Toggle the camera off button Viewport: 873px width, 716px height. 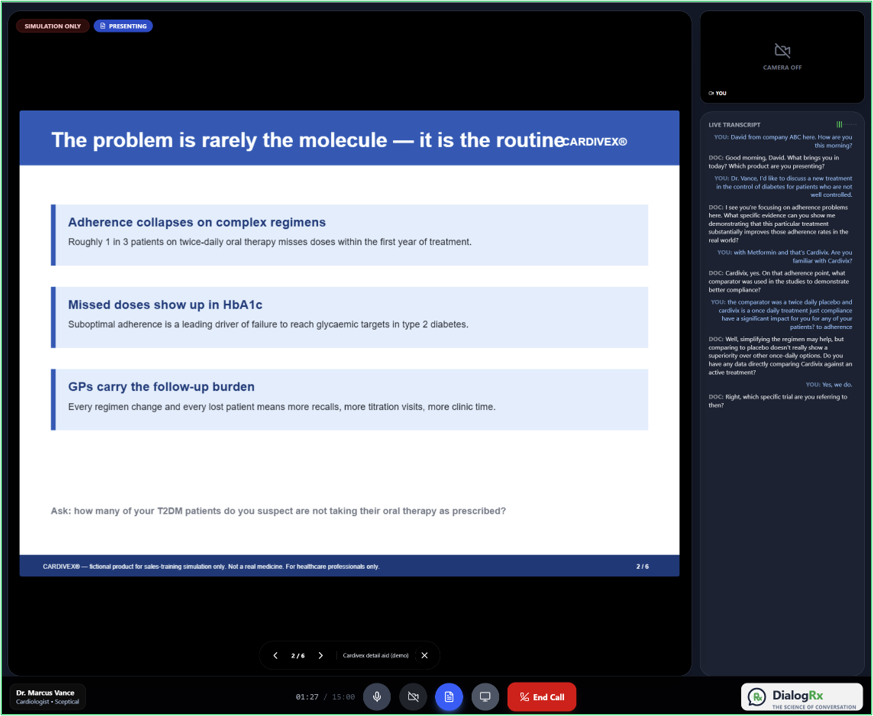413,697
